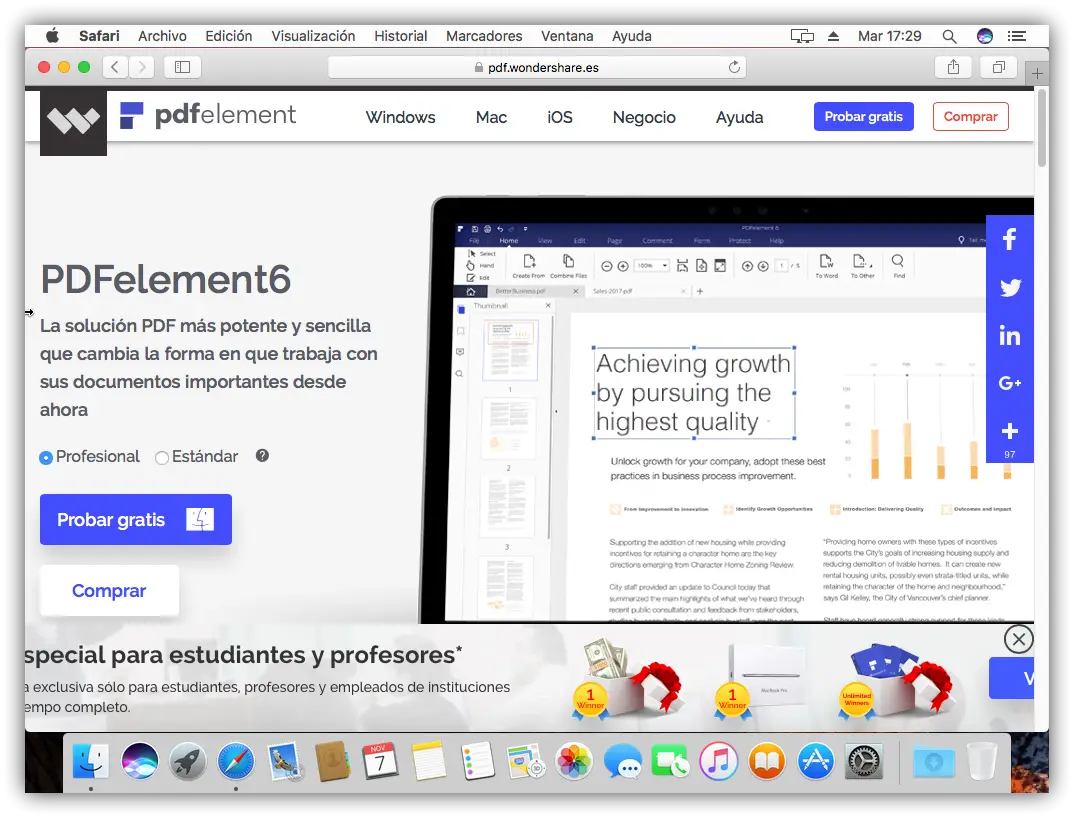Open the Ventana menu
The height and width of the screenshot is (818, 1074).
pyautogui.click(x=567, y=36)
